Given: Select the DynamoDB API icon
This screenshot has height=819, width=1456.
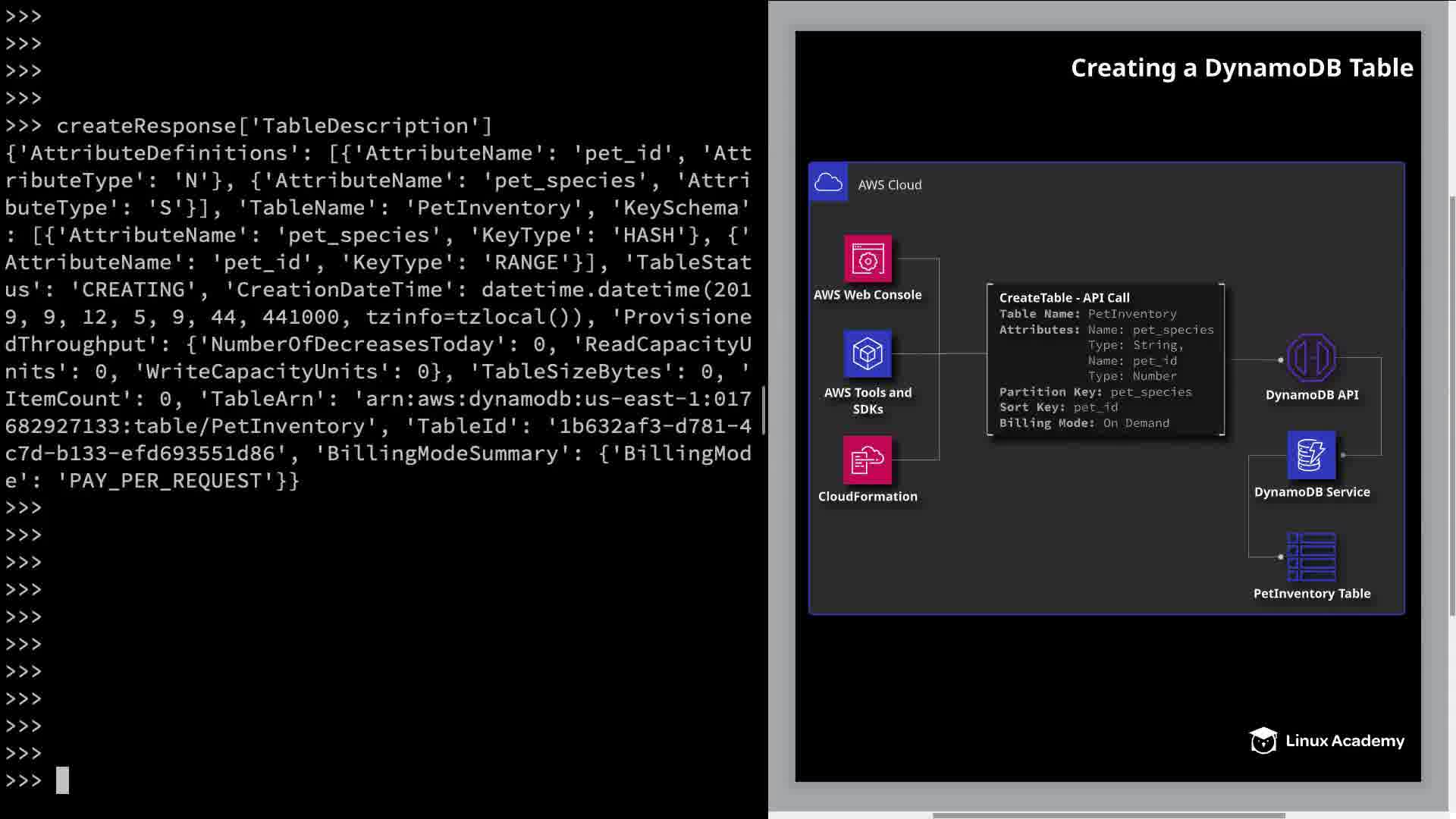Looking at the screenshot, I should click(1311, 358).
